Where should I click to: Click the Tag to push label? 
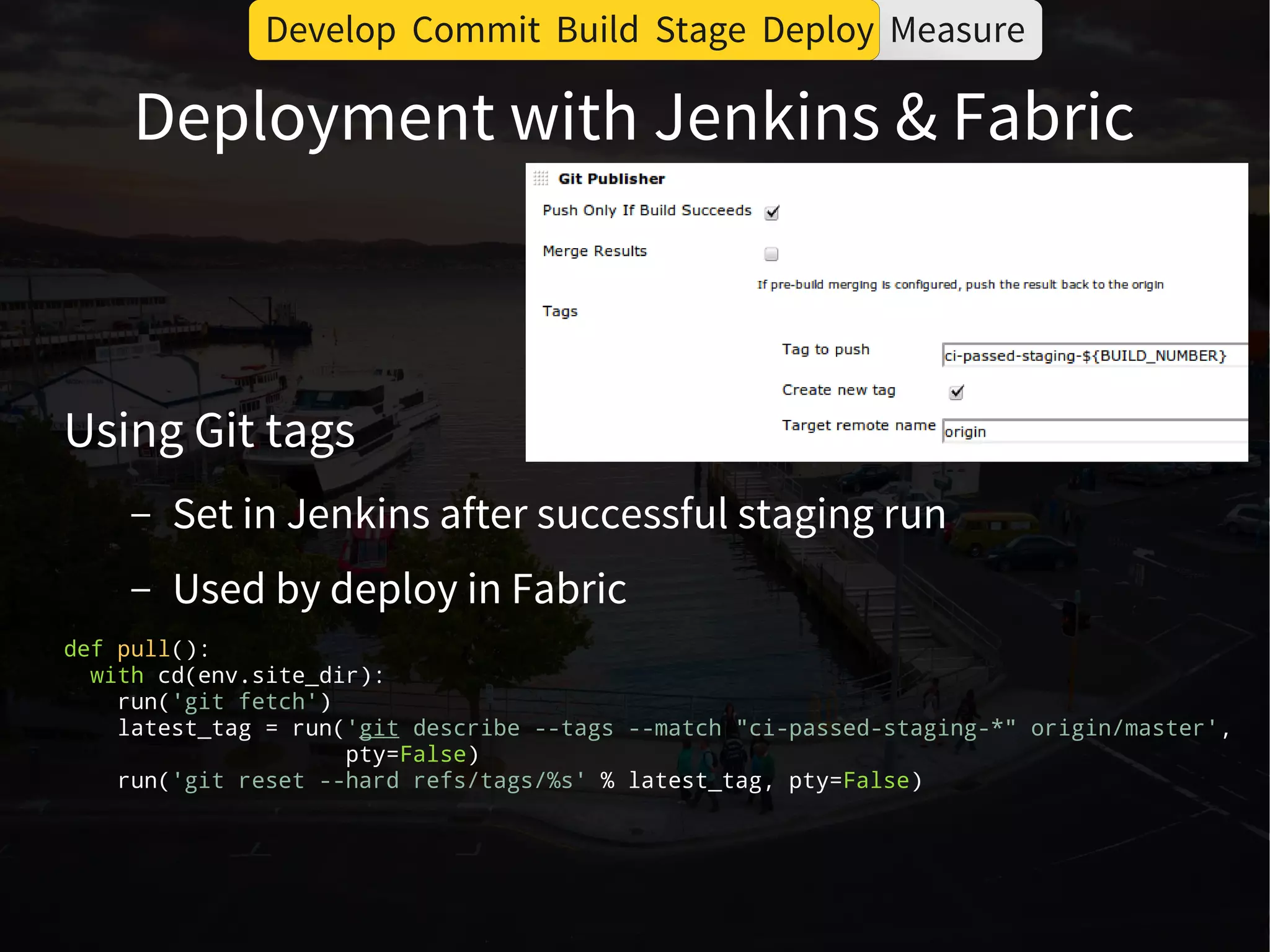[x=825, y=350]
